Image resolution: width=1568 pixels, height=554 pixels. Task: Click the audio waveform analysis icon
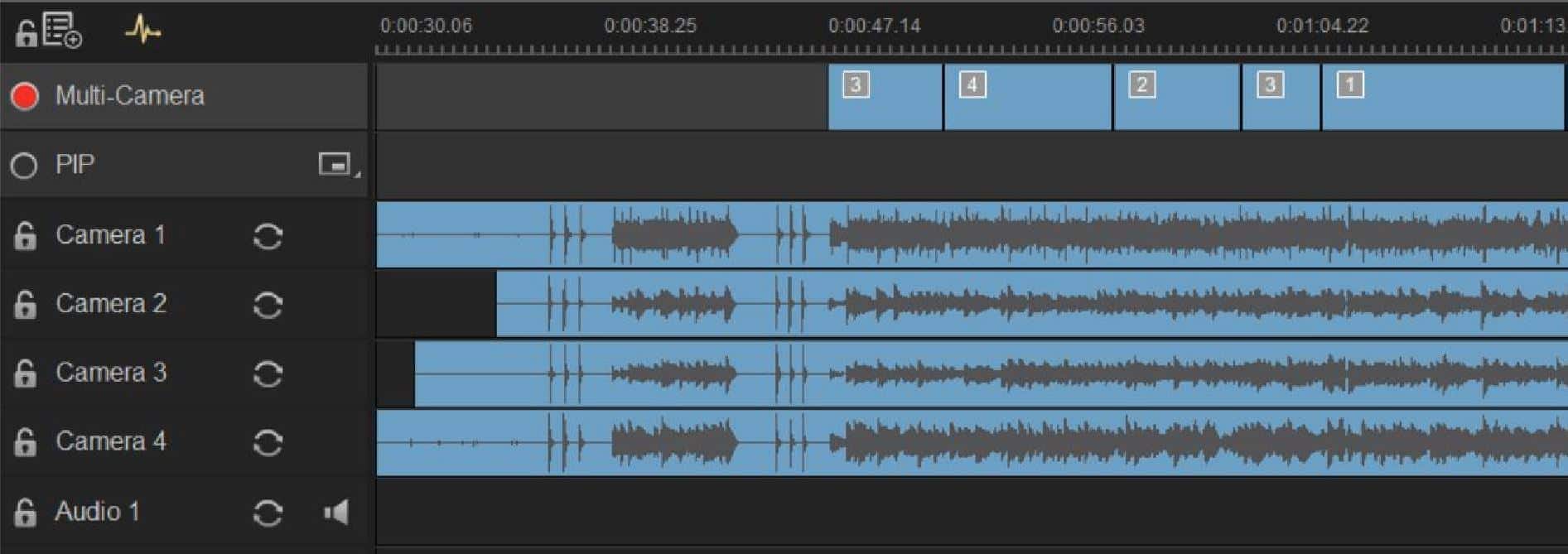[x=142, y=31]
